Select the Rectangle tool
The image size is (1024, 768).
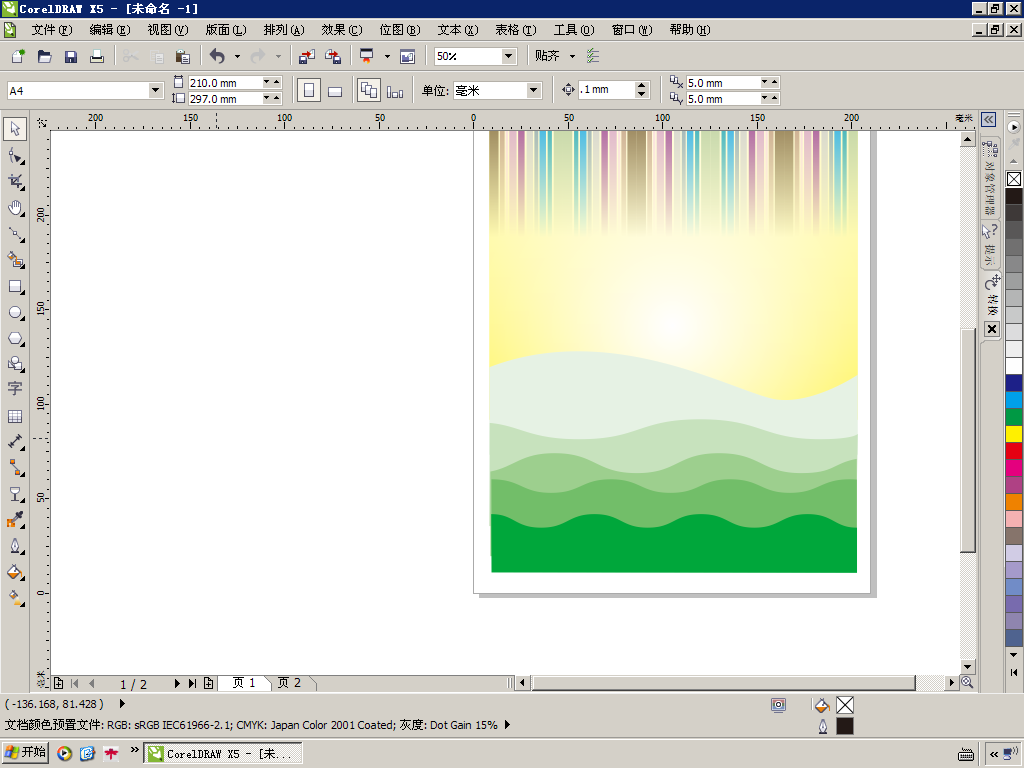click(15, 286)
